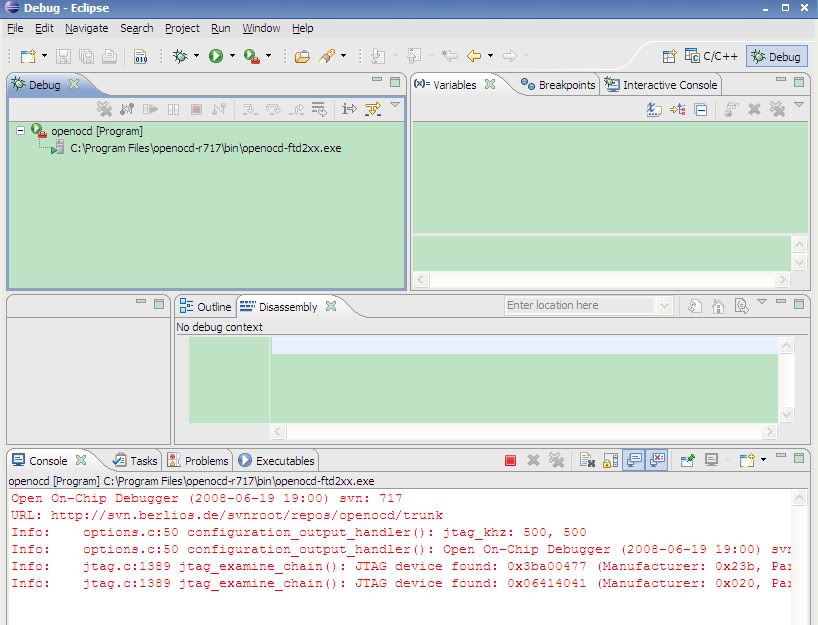Open the Navigate menu
The image size is (818, 625).
(87, 28)
